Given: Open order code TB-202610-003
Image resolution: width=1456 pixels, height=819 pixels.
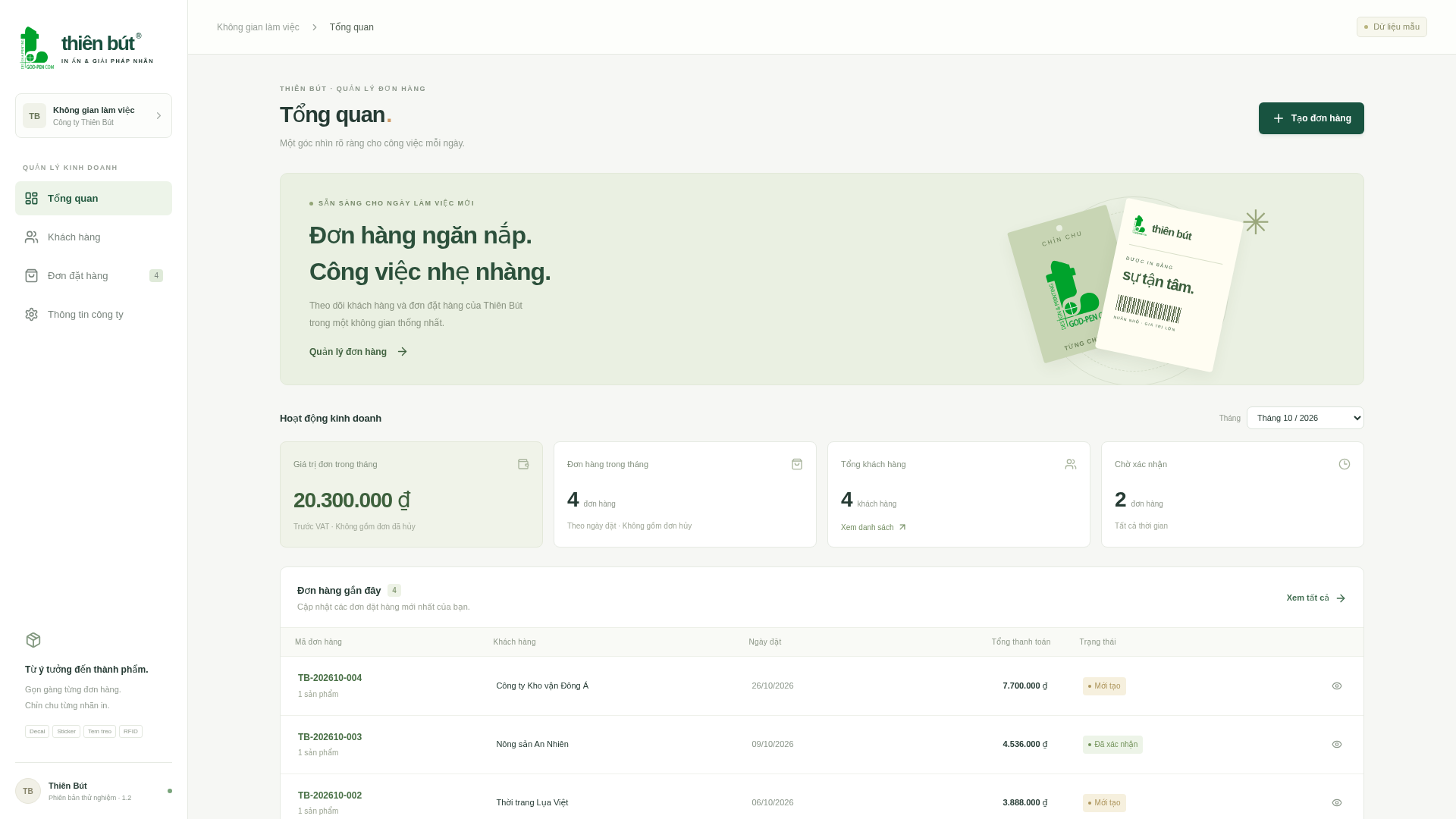Looking at the screenshot, I should pos(330,738).
